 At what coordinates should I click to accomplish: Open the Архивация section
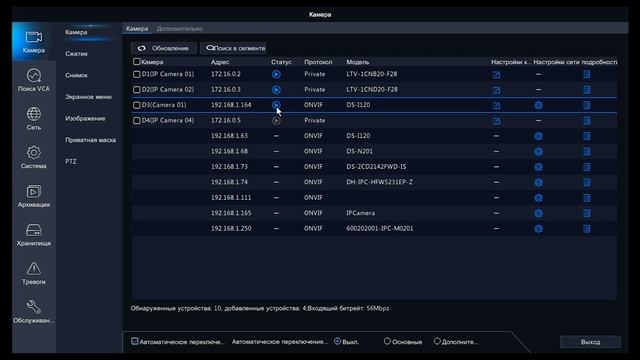click(33, 196)
